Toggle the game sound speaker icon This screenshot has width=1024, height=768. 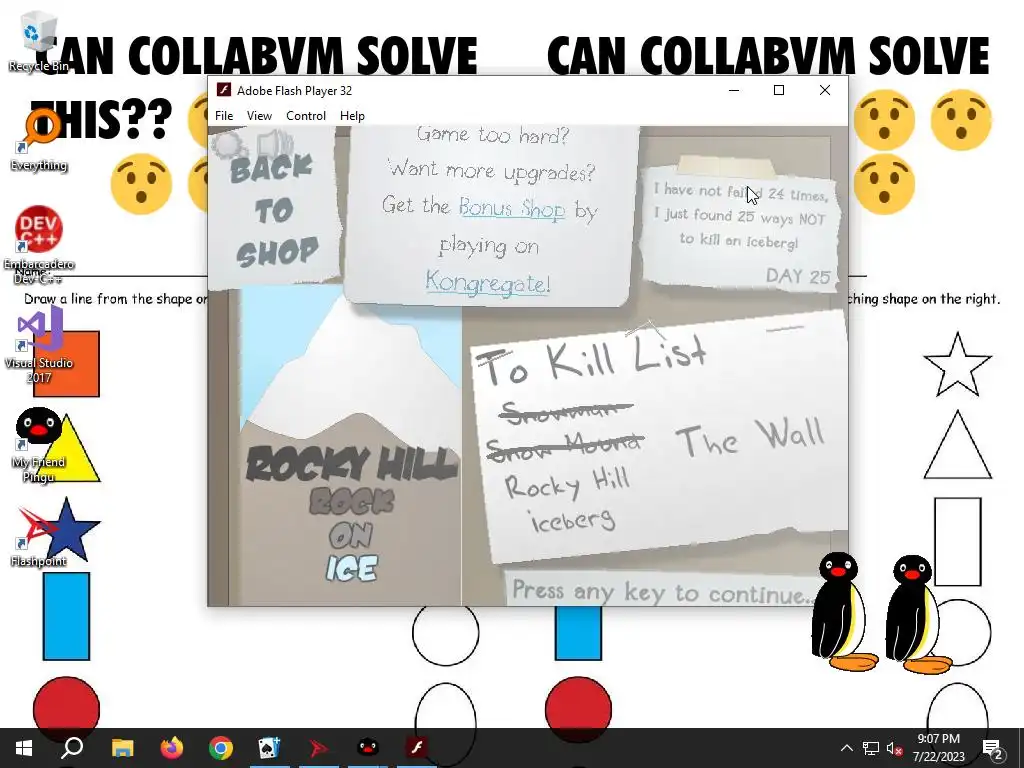coord(275,143)
